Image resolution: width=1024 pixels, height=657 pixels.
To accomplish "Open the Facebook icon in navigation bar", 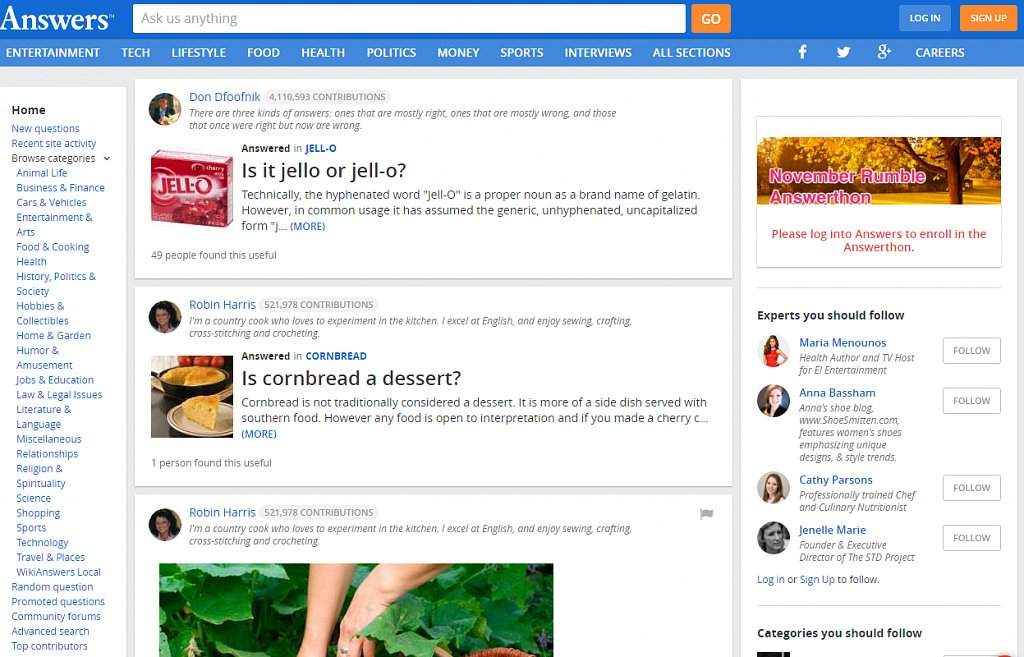I will click(x=803, y=52).
